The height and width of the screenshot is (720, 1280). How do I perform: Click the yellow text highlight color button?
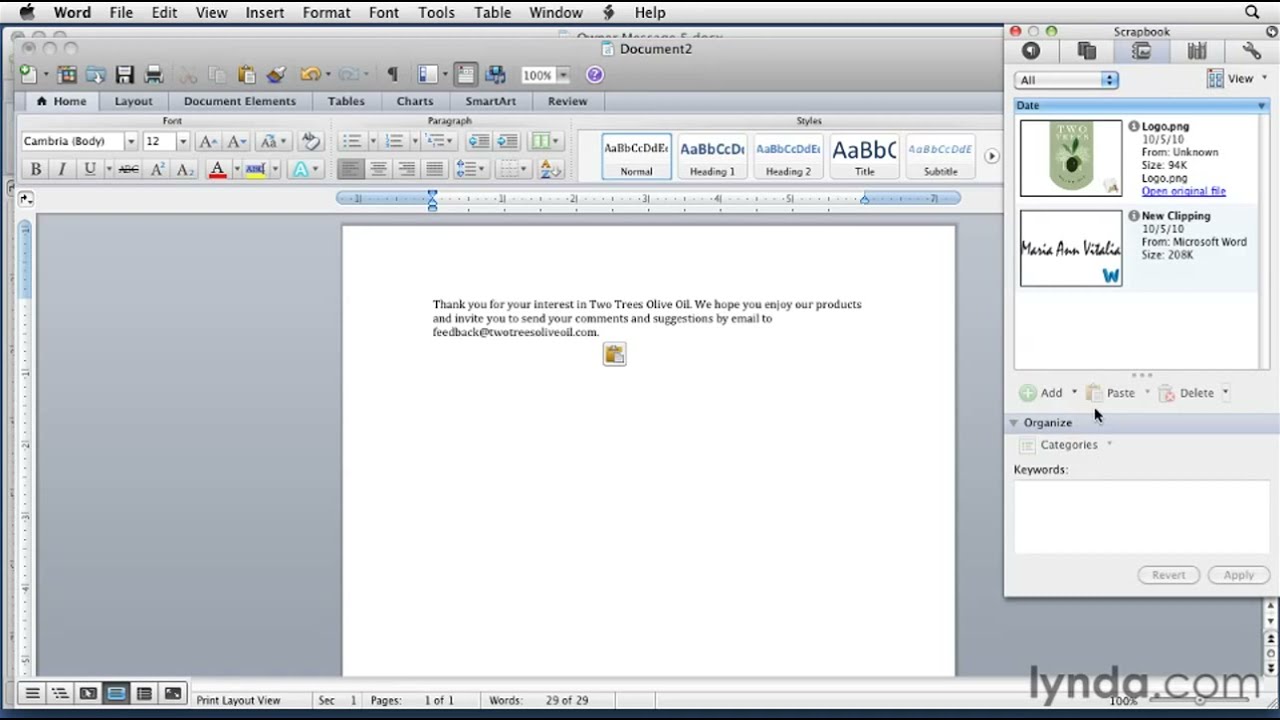pos(255,169)
